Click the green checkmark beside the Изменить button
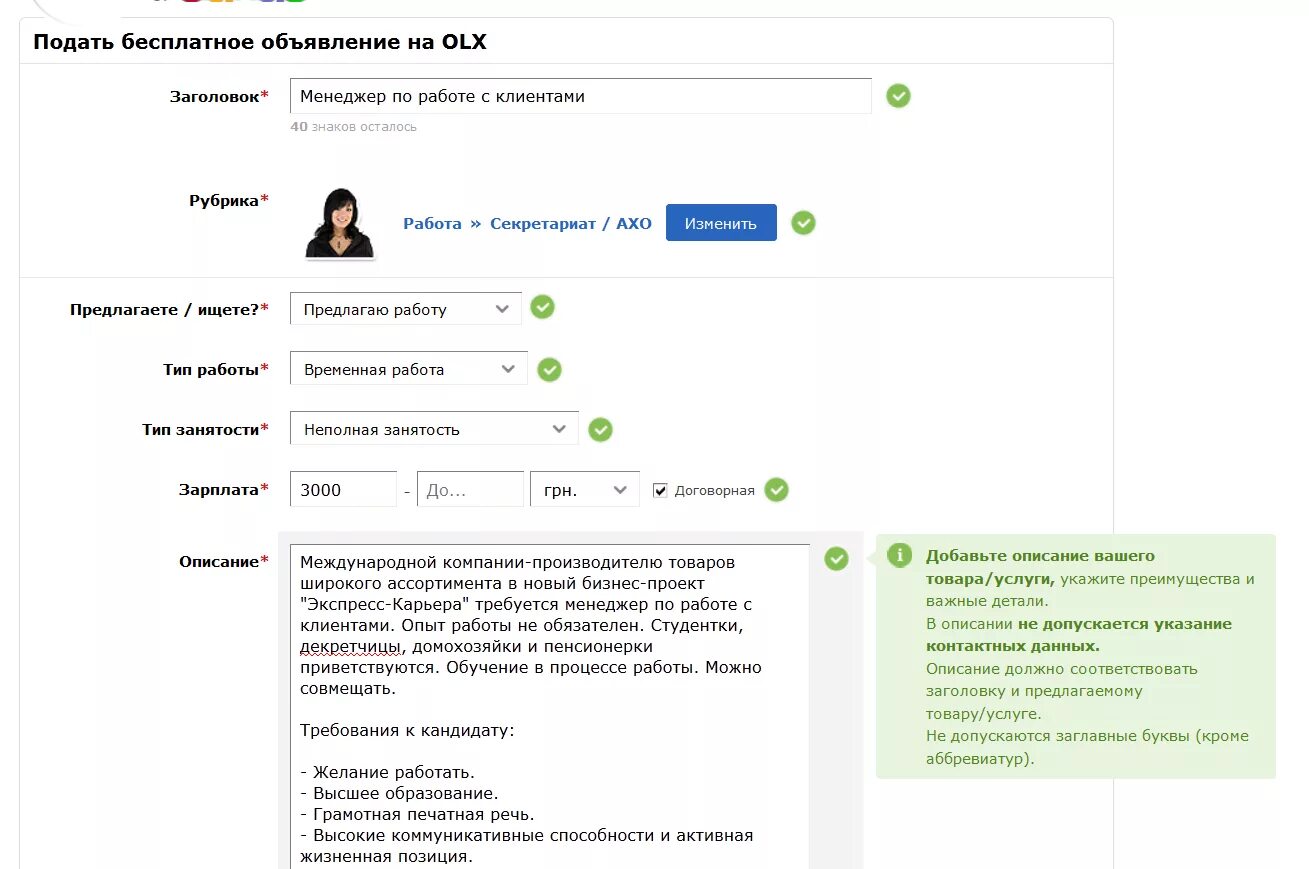1309x869 pixels. [x=803, y=223]
